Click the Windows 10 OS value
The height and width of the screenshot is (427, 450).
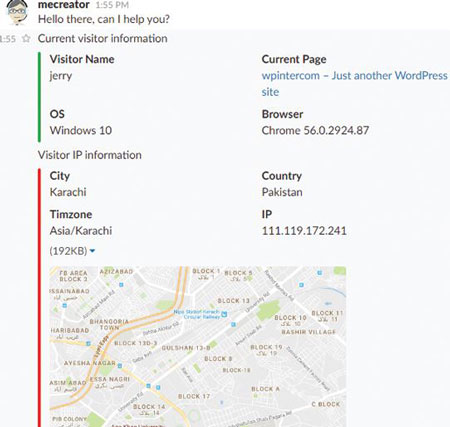pyautogui.click(x=81, y=130)
